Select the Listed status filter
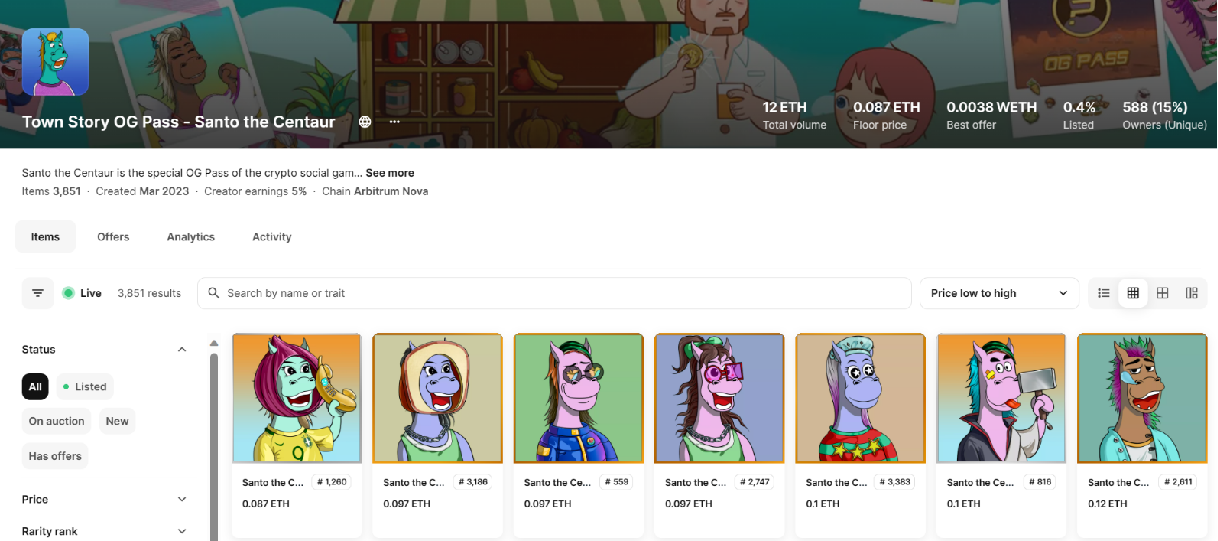This screenshot has height=541, width=1218. tap(84, 387)
